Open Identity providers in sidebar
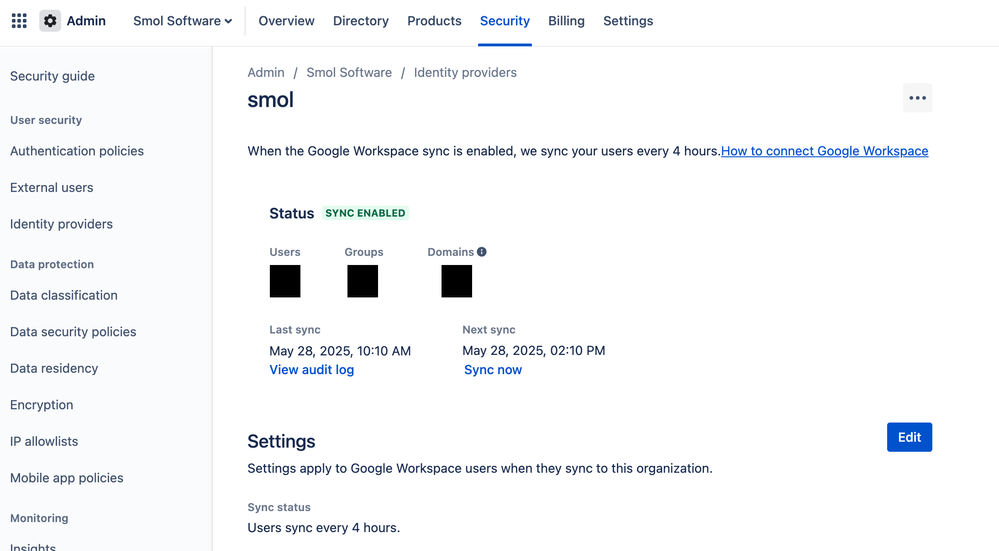 click(61, 224)
